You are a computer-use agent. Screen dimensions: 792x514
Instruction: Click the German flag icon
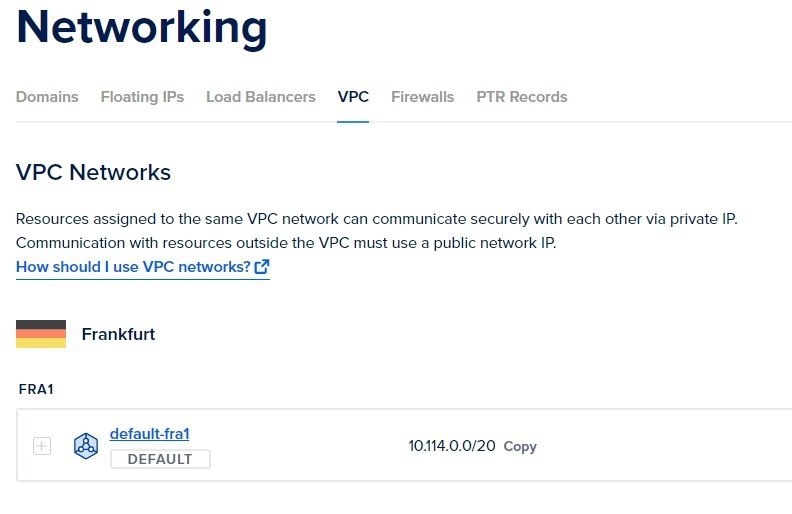click(x=41, y=334)
